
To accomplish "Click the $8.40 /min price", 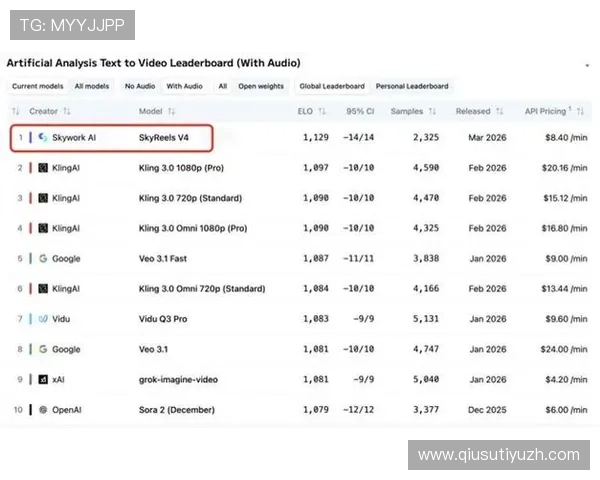I will (566, 137).
